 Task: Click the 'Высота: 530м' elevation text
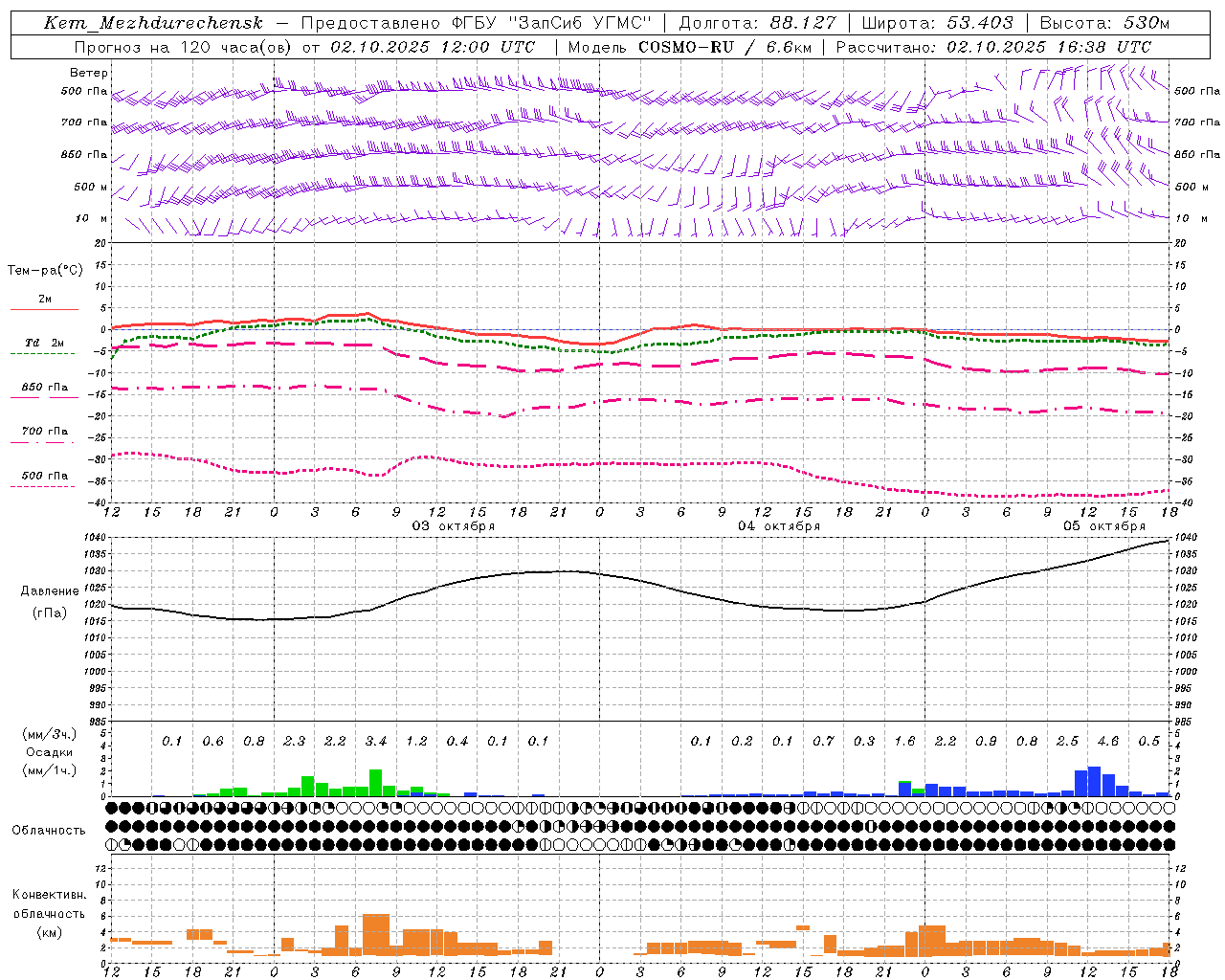tap(1104, 23)
